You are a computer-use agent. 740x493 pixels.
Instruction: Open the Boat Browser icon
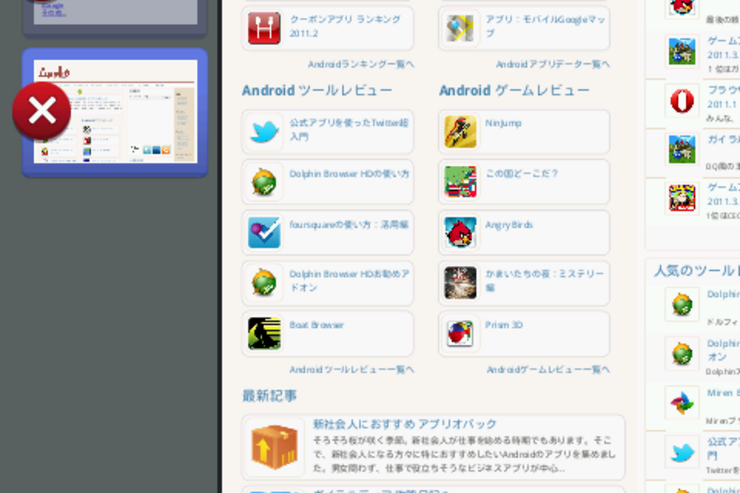pos(264,333)
